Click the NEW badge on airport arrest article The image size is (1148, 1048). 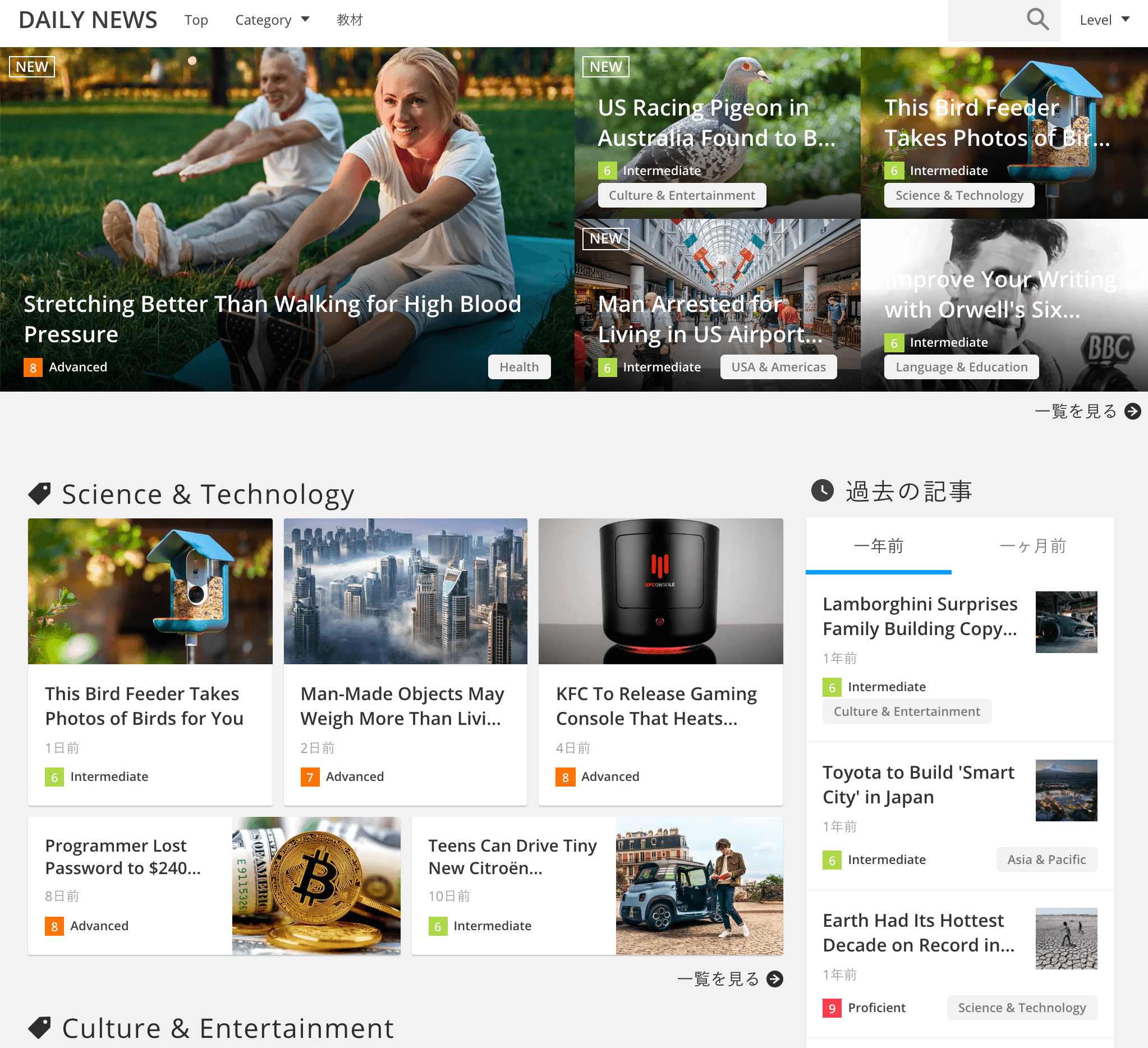tap(604, 238)
